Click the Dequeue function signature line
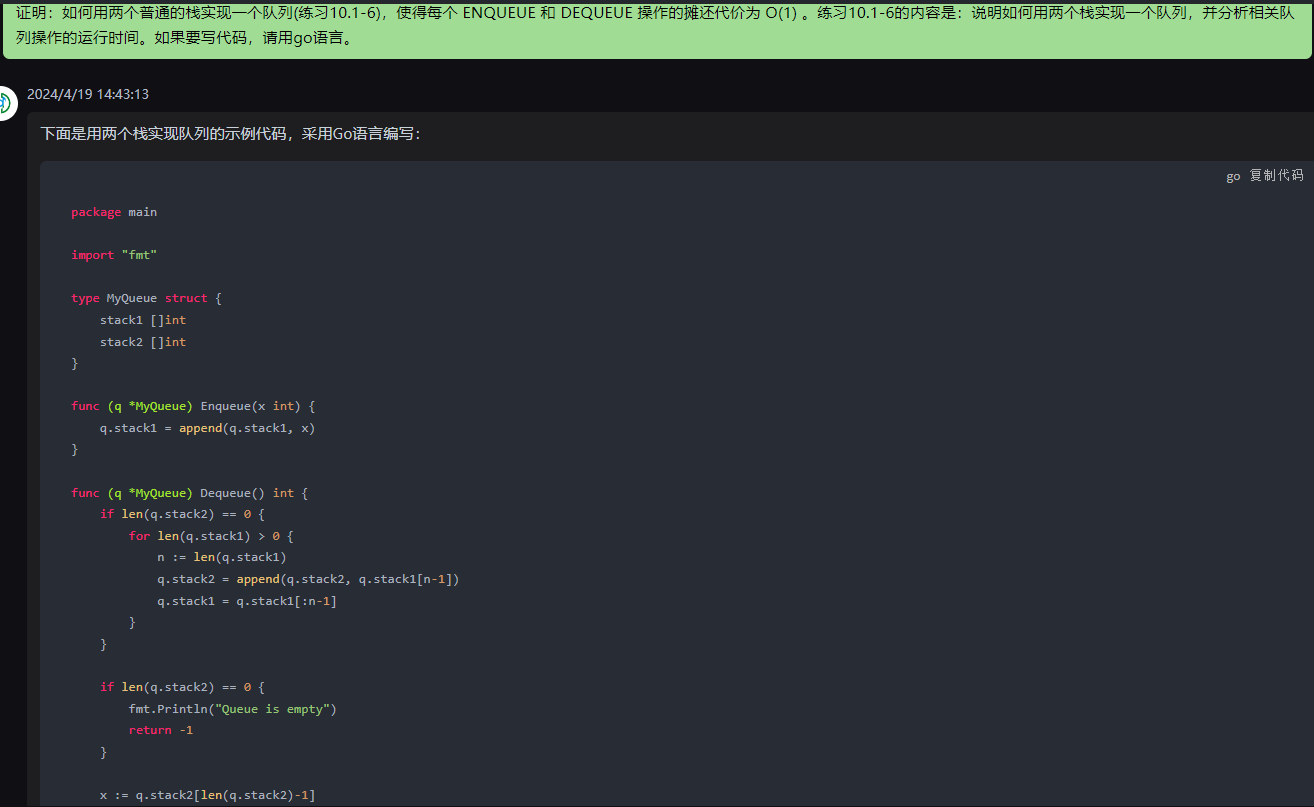This screenshot has height=807, width=1314. (190, 493)
